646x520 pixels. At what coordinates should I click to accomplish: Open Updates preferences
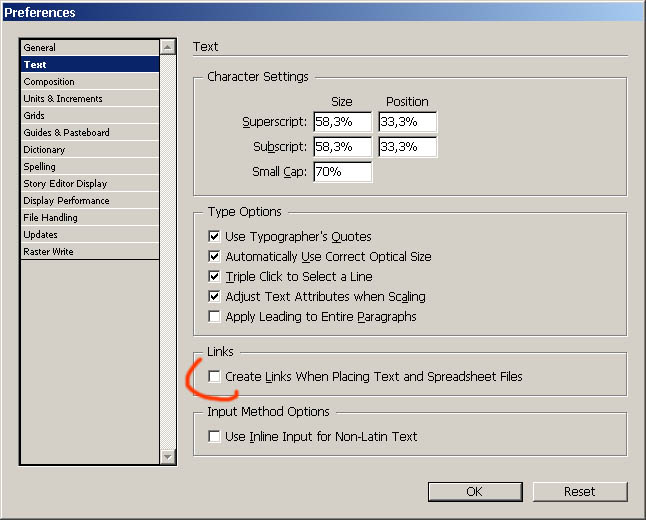click(90, 234)
